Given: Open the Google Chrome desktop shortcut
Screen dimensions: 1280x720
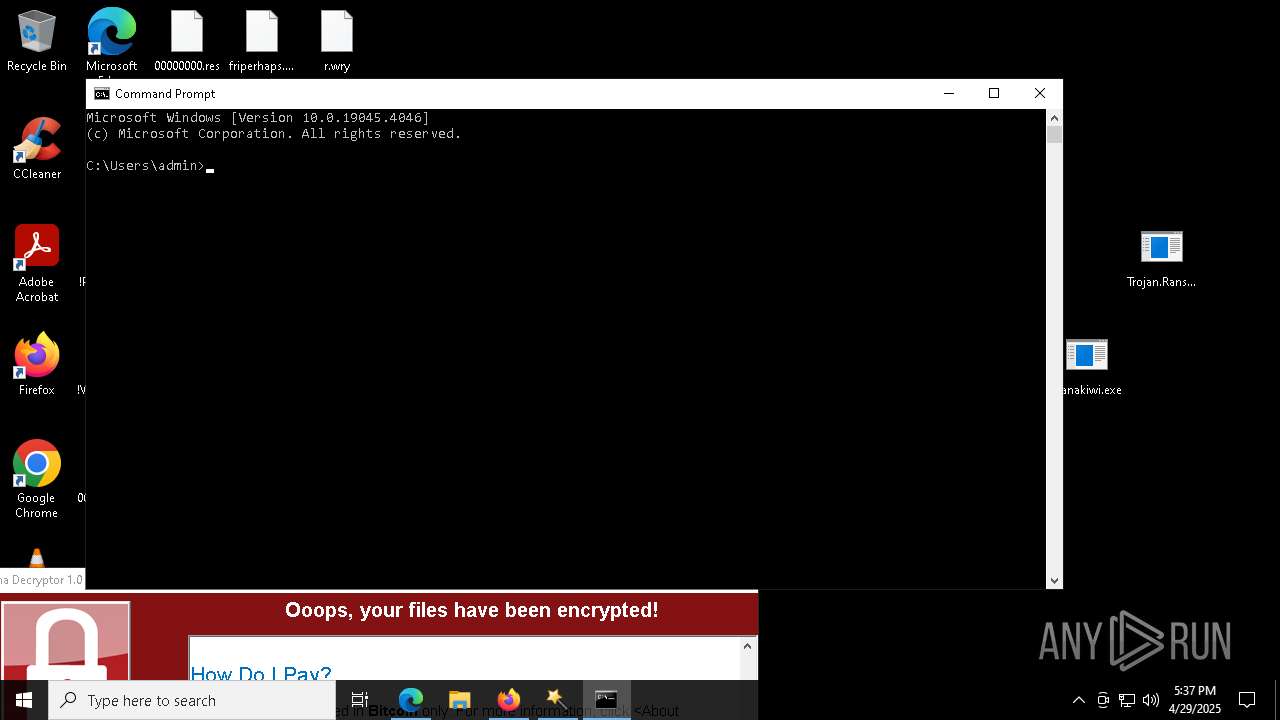Looking at the screenshot, I should click(37, 479).
